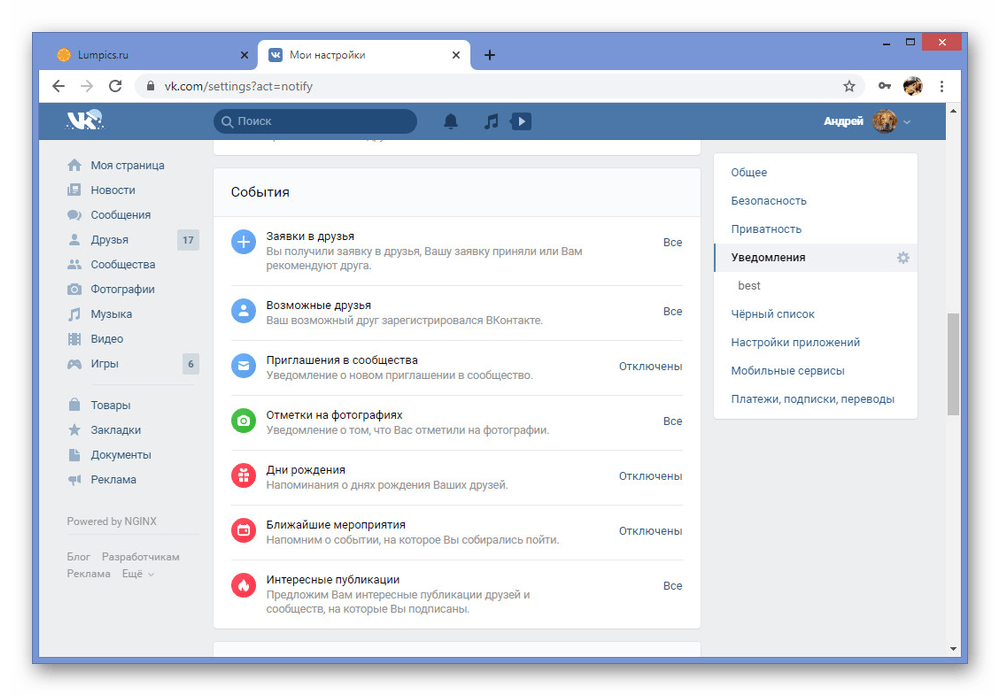This screenshot has height=696, width=1000.
Task: Click the VK logo in header
Action: tap(85, 120)
